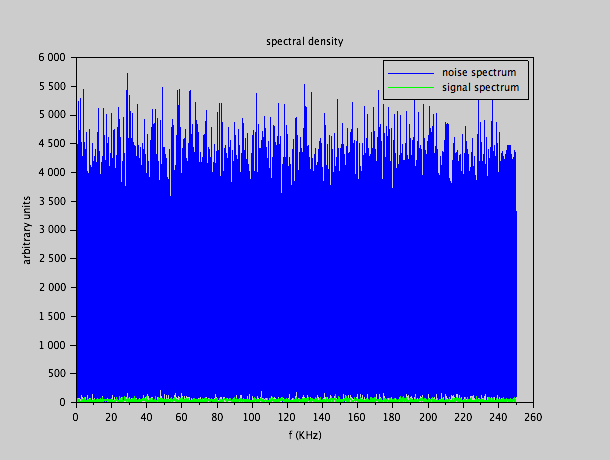Click the 4 500 y-axis tick label
This screenshot has height=460, width=610.
click(51, 144)
